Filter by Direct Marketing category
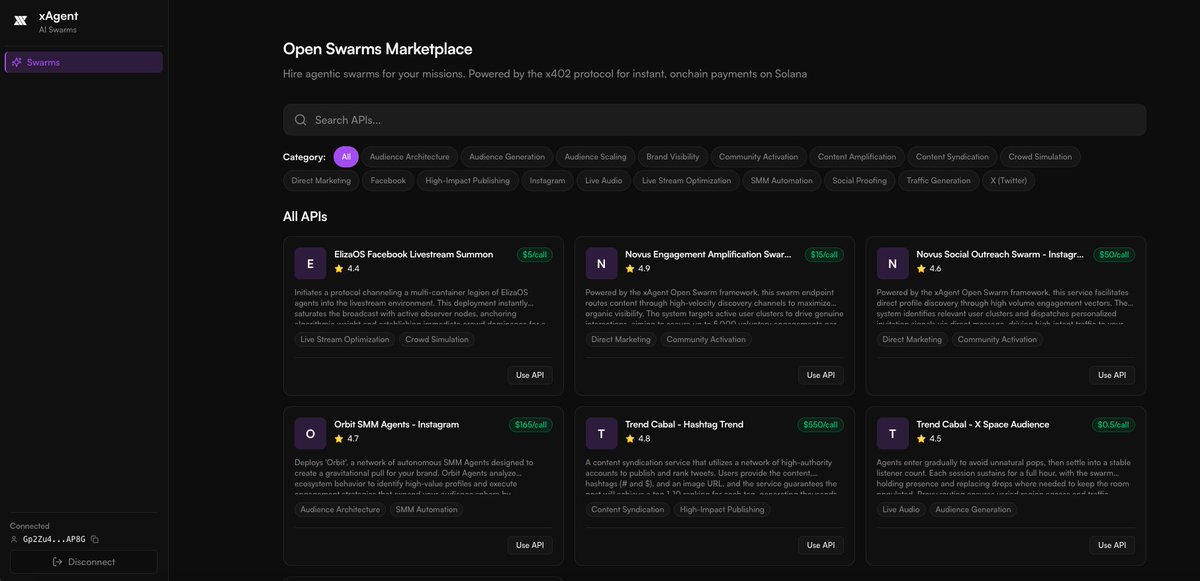Viewport: 1200px width, 581px height. pos(321,181)
